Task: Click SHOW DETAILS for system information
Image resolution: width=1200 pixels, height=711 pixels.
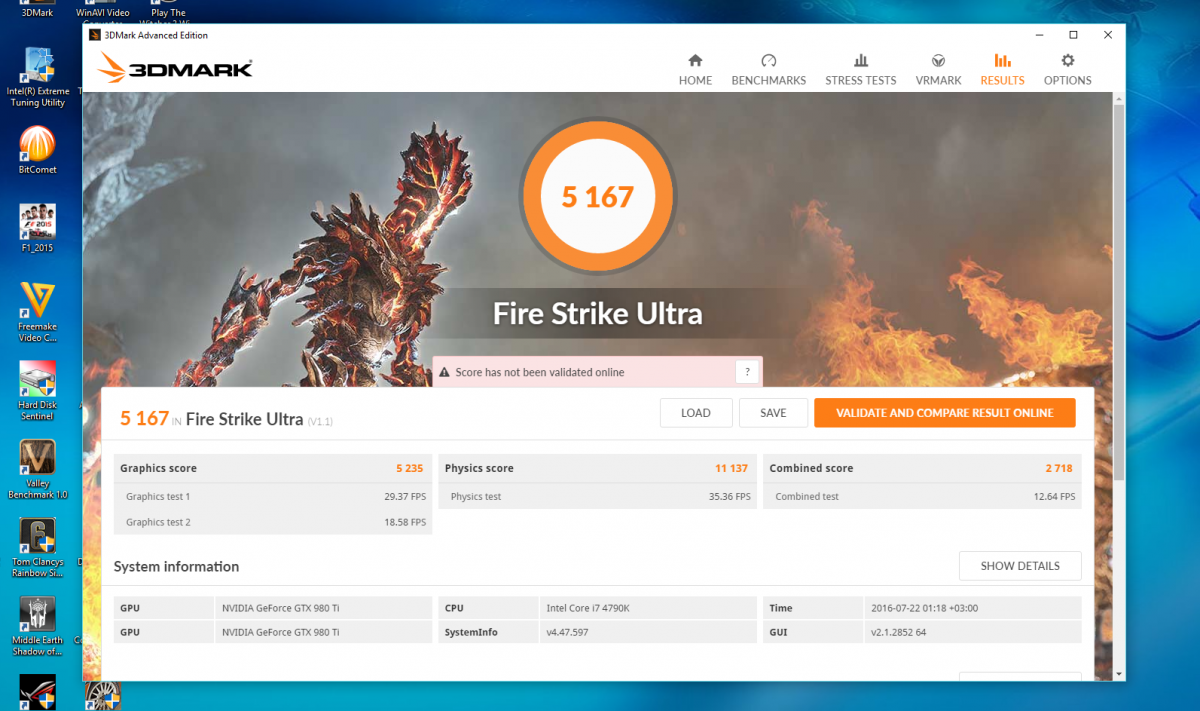Action: coord(1020,566)
